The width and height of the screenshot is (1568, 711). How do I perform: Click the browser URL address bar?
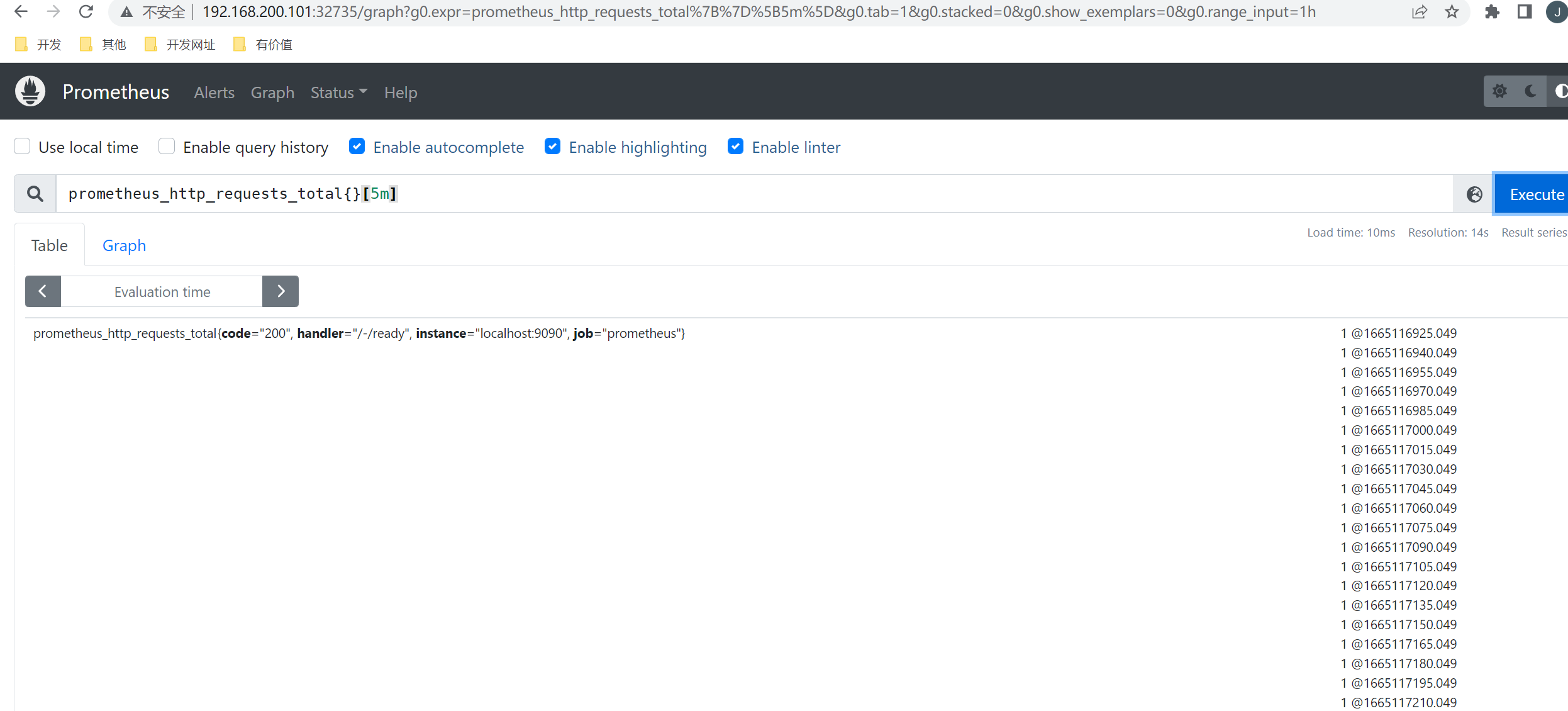[x=759, y=12]
